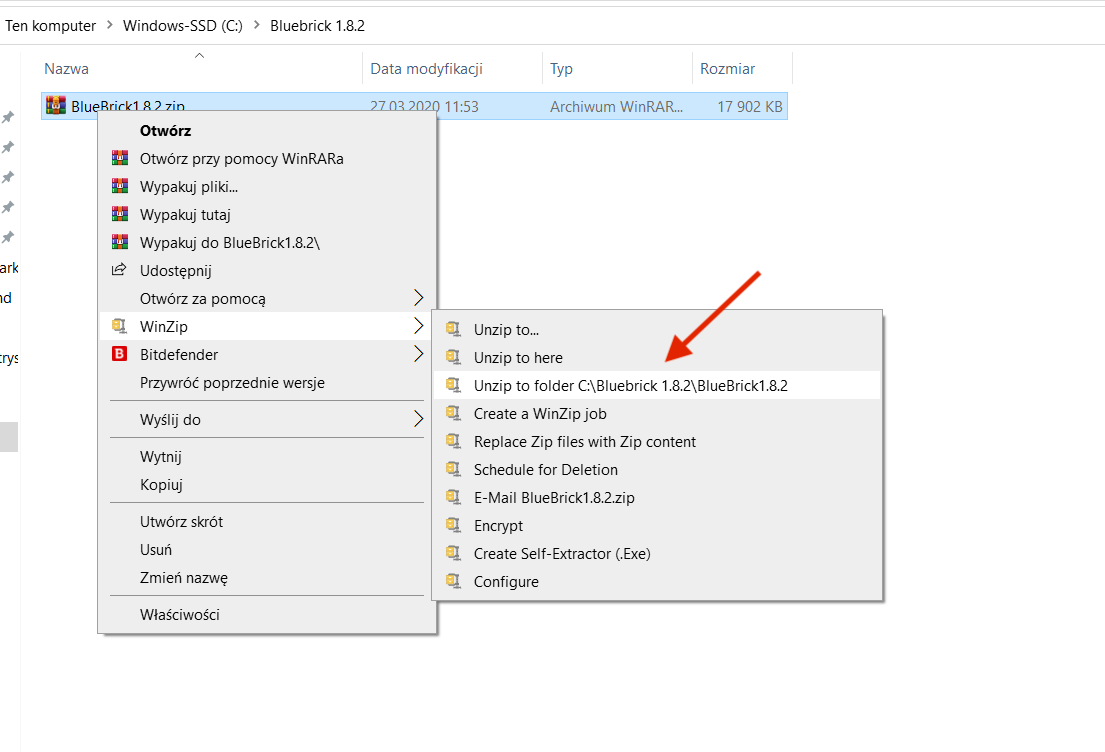Screen dimensions: 1105x752
Task: Open the 'Wyślij do' menu entry
Action: pos(267,419)
